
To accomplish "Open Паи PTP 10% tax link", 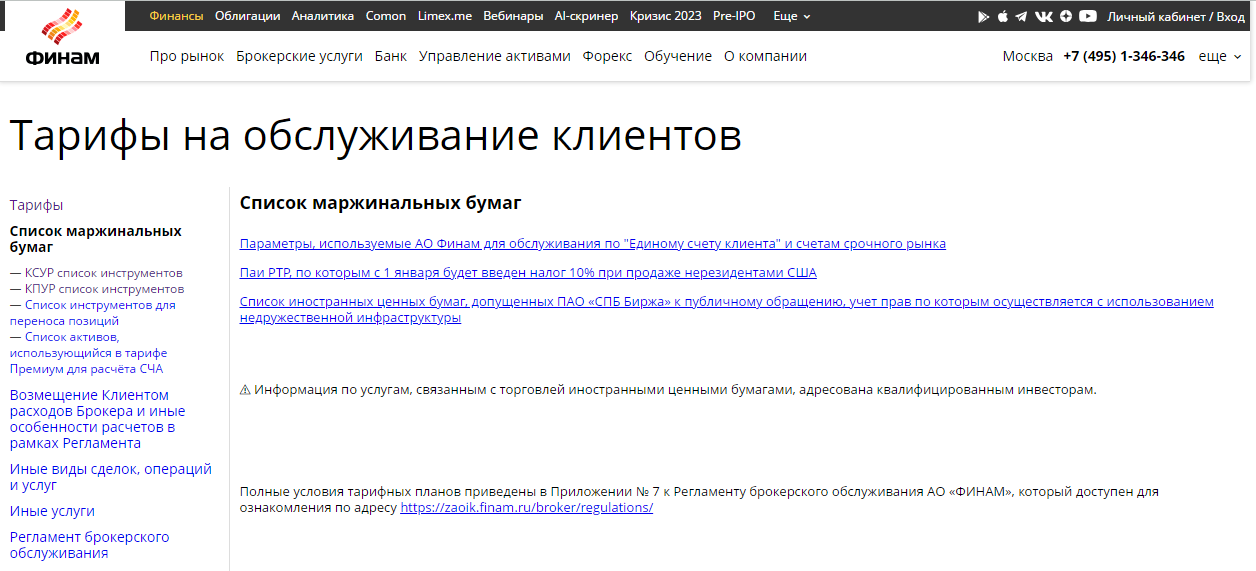I will 528,273.
